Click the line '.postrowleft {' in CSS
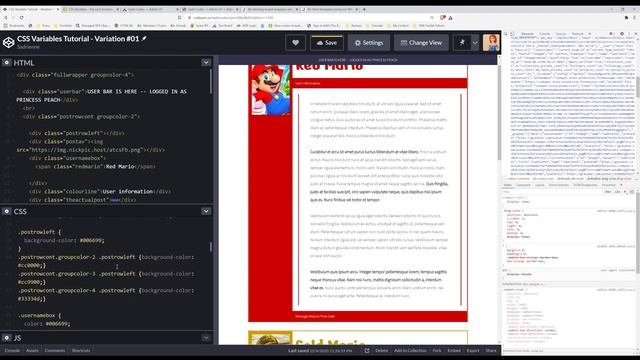 39,232
